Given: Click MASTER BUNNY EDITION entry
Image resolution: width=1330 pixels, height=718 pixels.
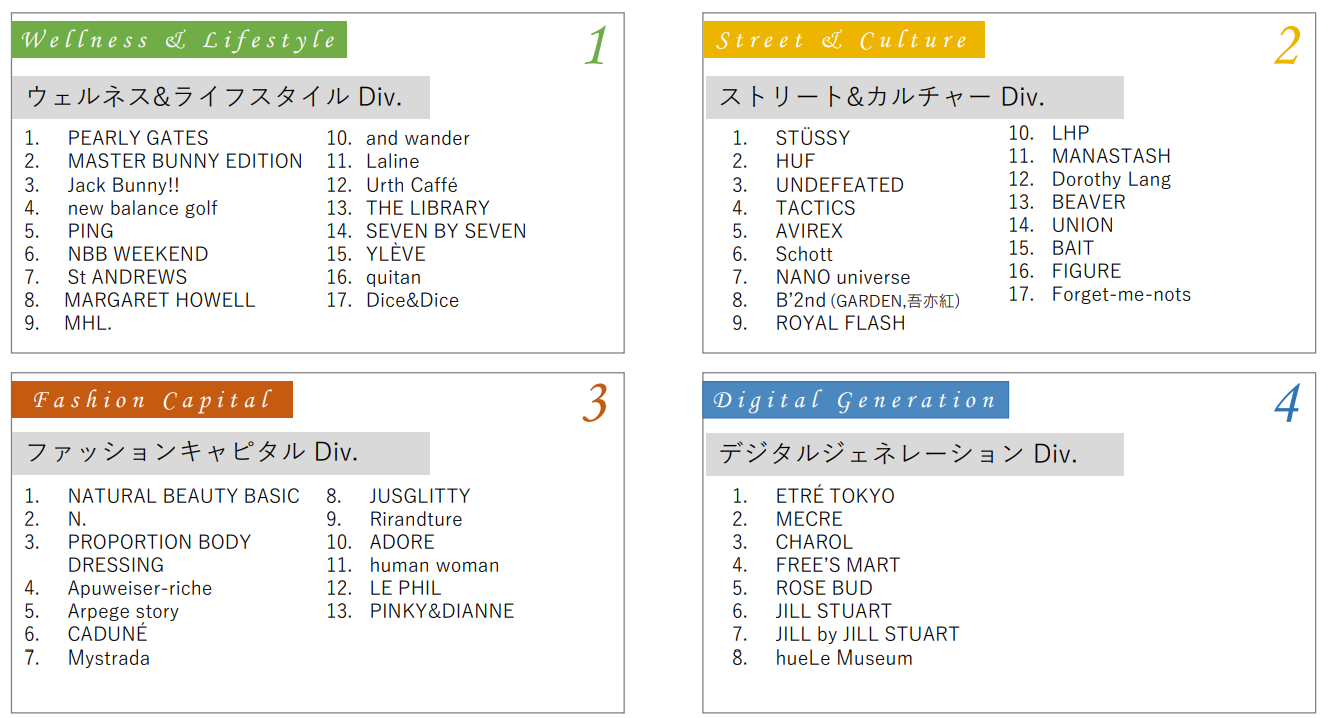Looking at the screenshot, I should tap(185, 161).
